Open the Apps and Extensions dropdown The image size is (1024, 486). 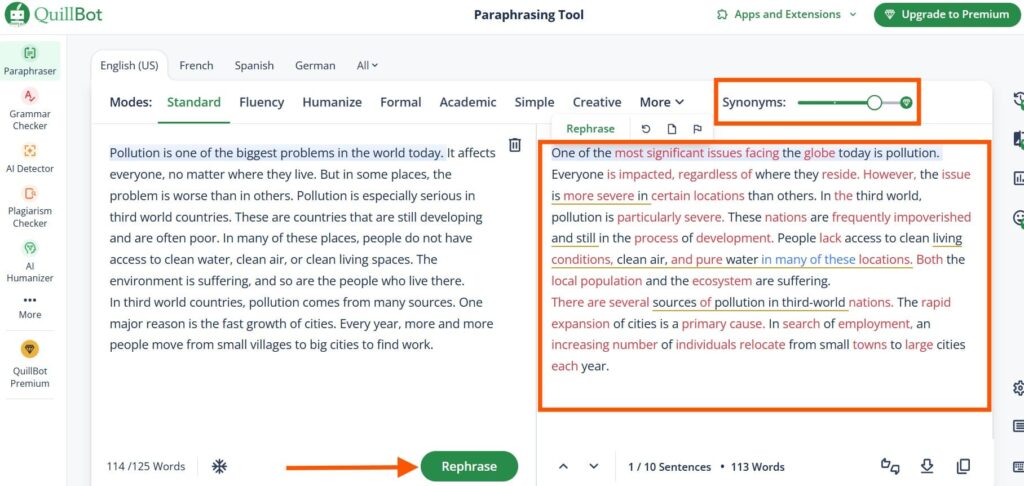(787, 15)
